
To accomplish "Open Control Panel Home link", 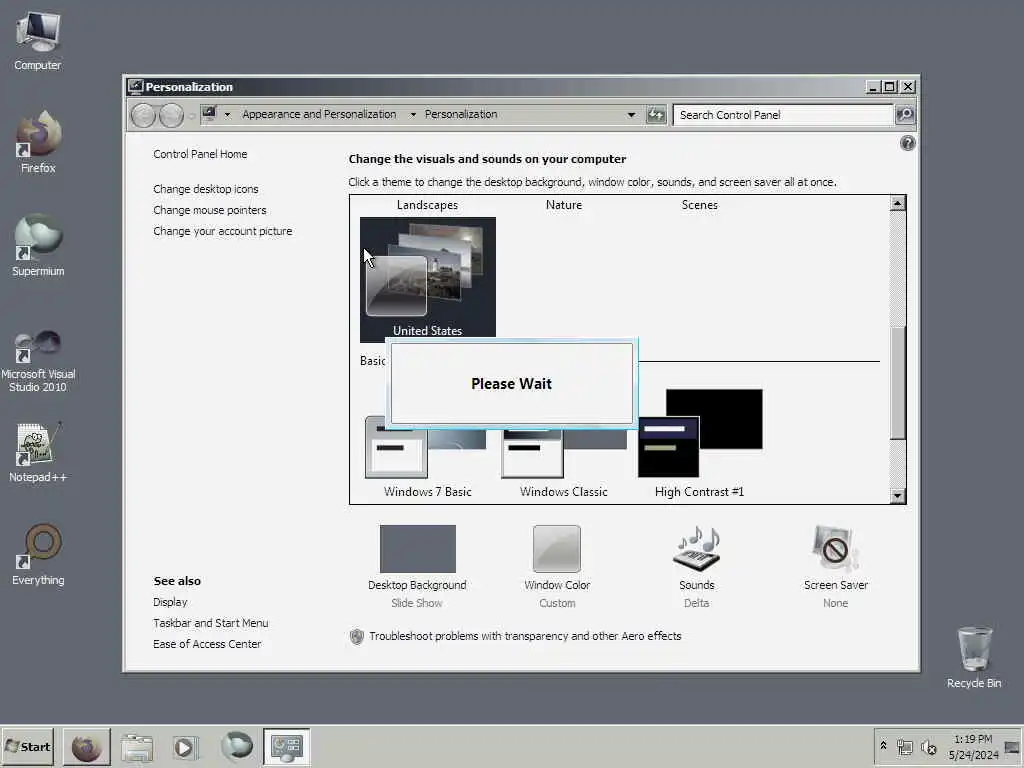I will pos(200,154).
